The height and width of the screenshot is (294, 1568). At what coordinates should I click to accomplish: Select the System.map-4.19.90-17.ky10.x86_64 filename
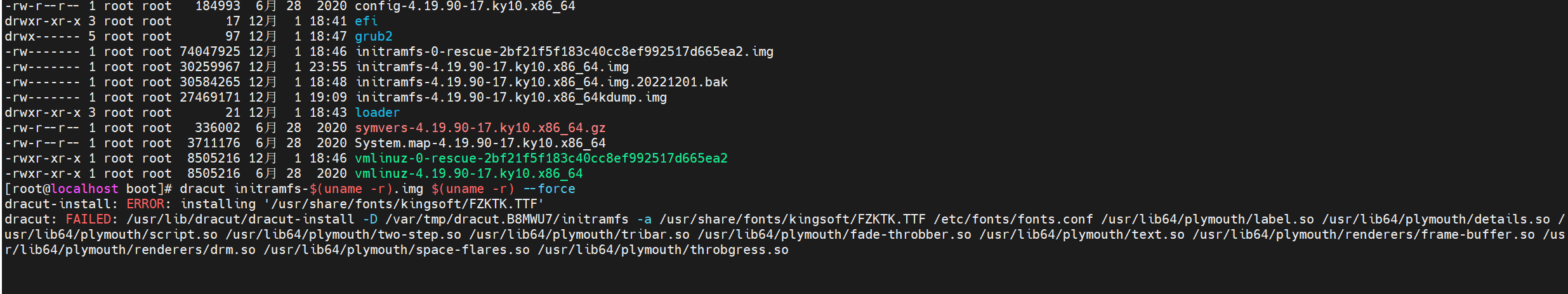(480, 143)
